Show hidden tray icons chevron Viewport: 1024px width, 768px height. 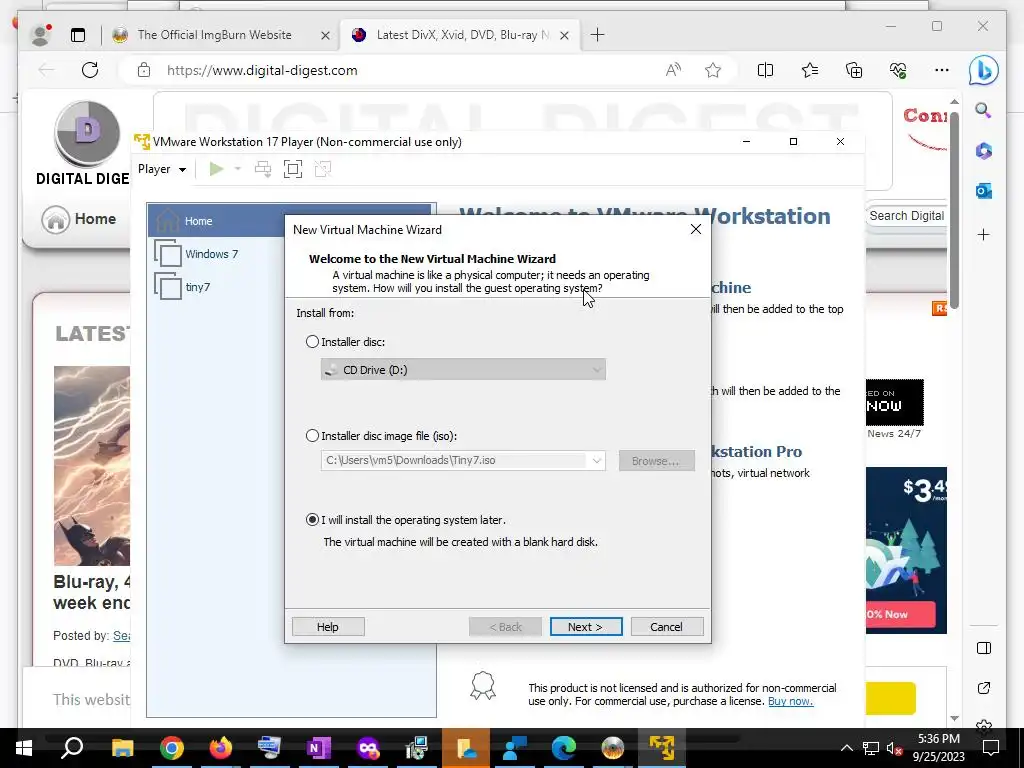point(846,748)
